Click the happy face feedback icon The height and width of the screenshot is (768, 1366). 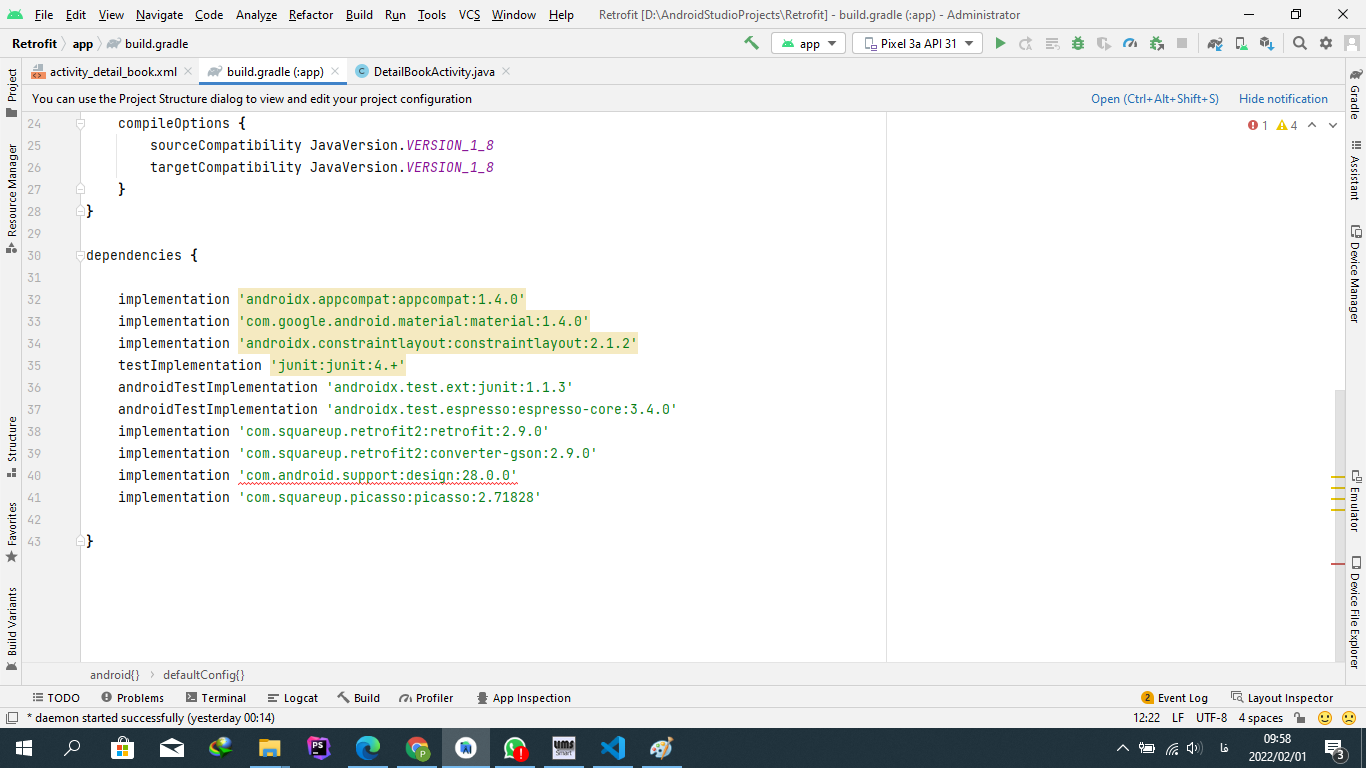(x=1325, y=718)
